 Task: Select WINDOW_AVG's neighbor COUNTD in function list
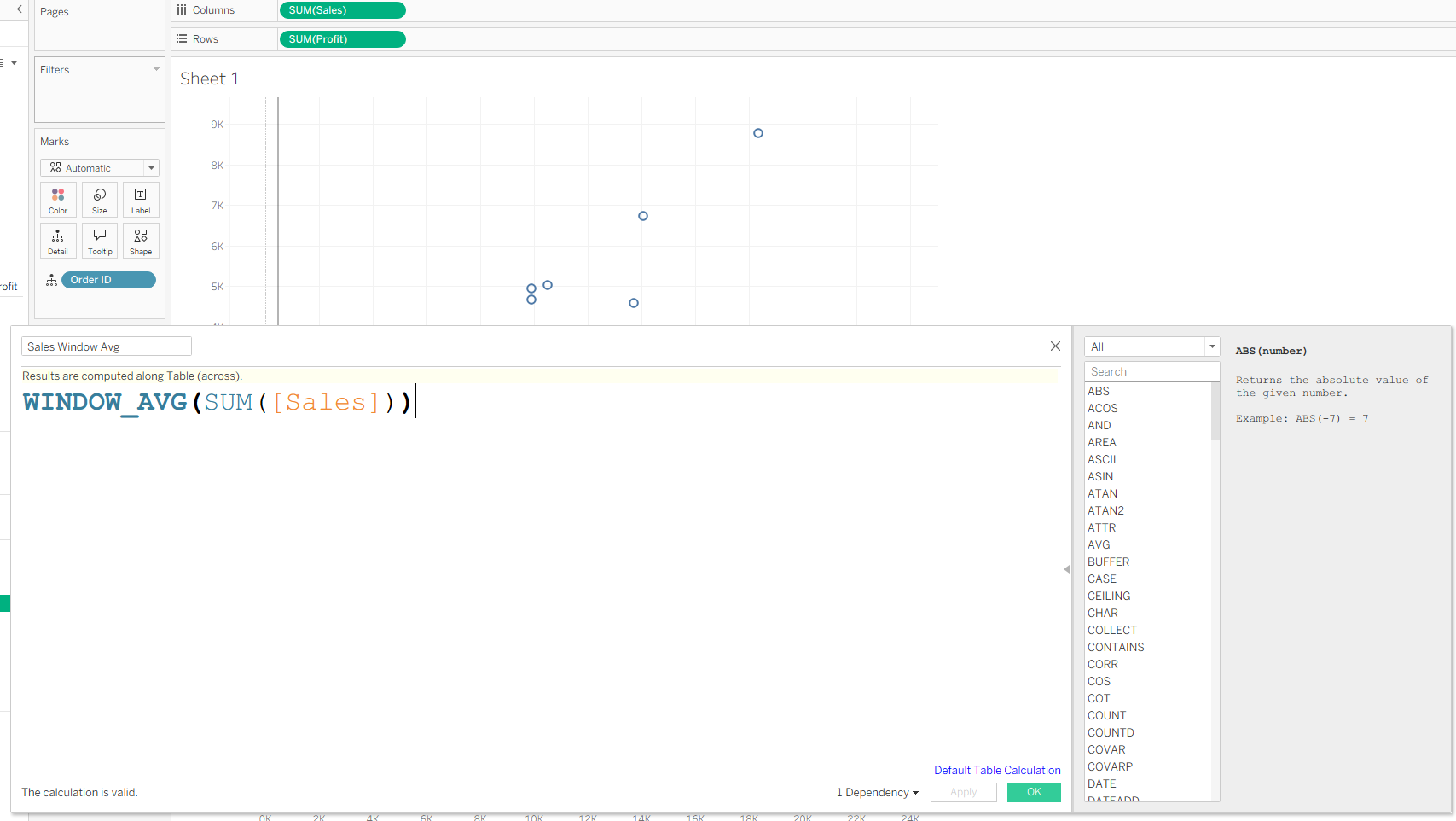pyautogui.click(x=1111, y=732)
